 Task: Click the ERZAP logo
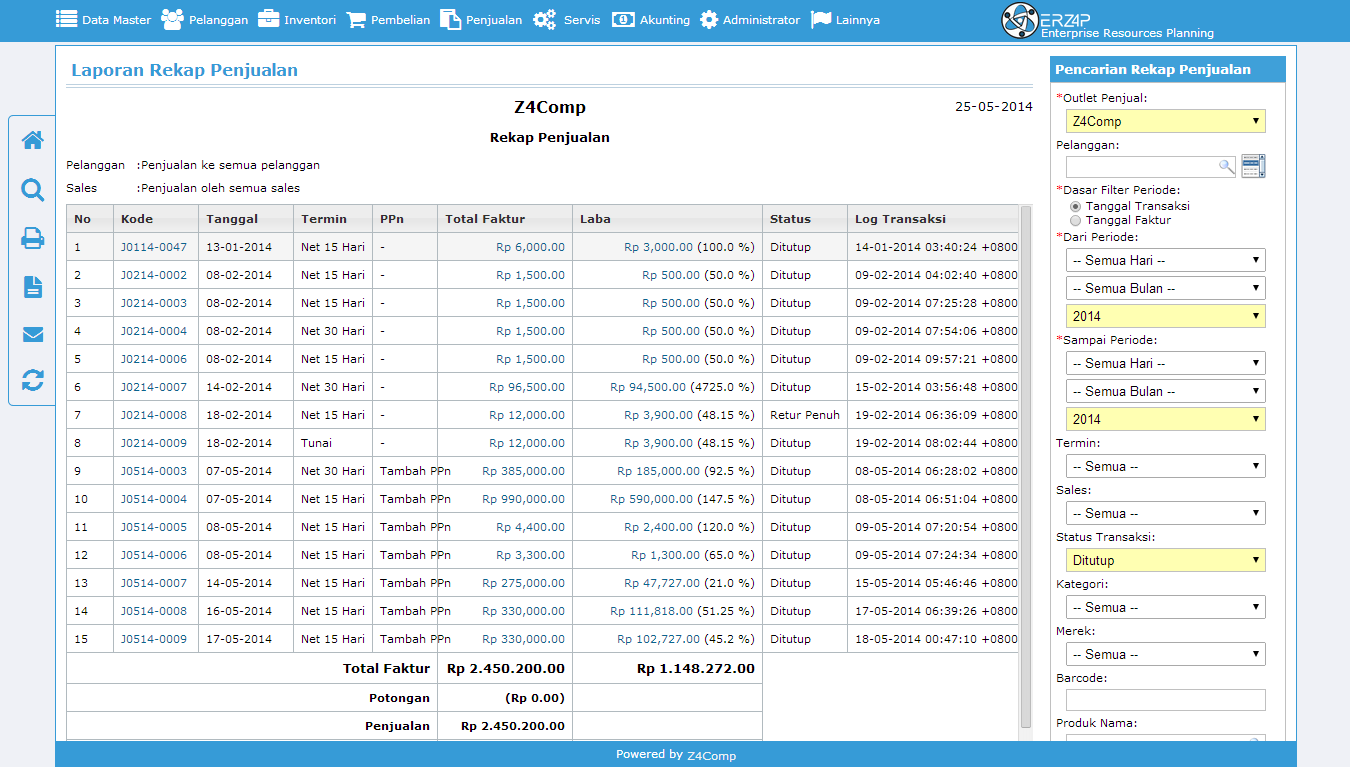(1108, 20)
